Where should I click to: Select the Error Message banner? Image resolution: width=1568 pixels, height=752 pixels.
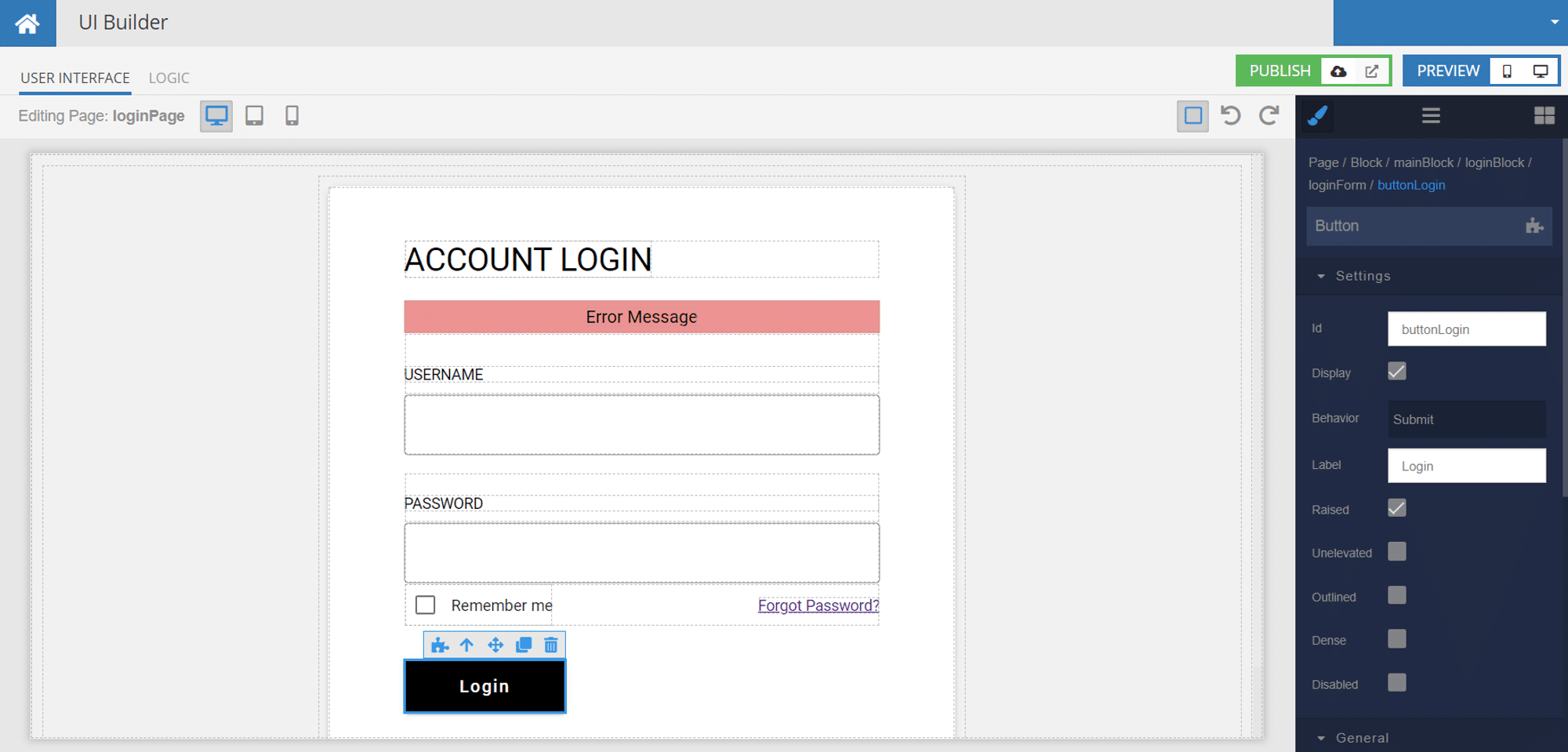coord(641,317)
